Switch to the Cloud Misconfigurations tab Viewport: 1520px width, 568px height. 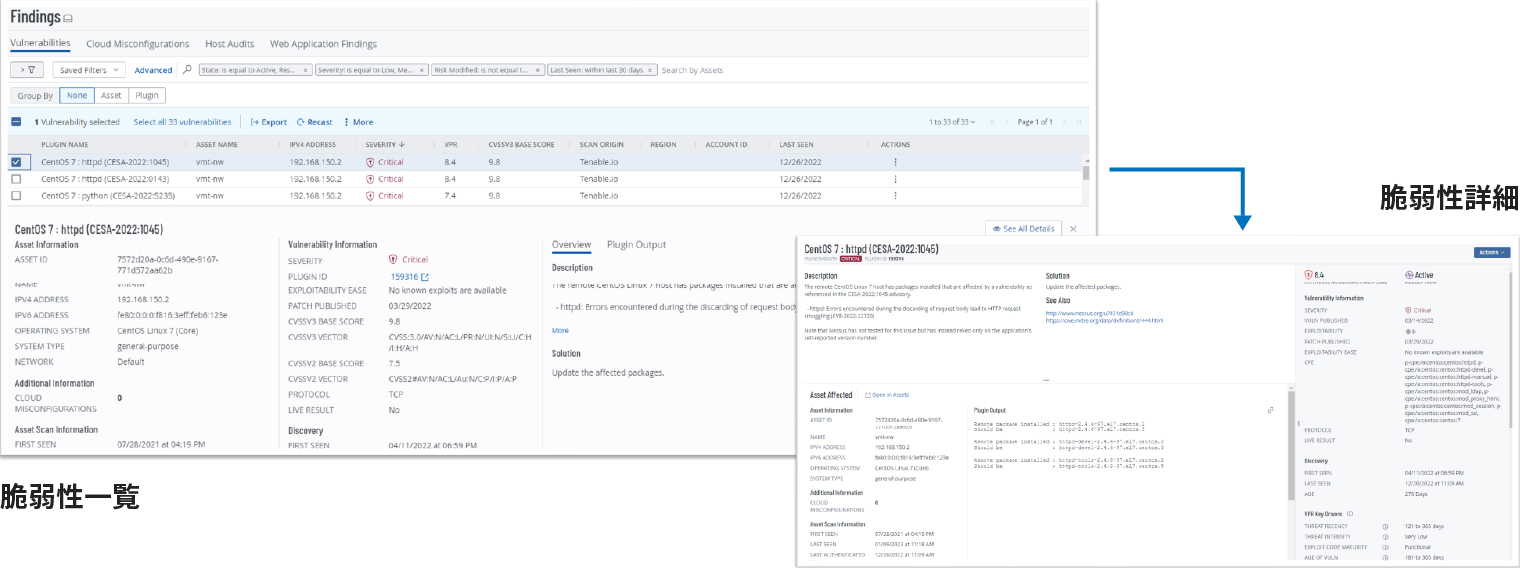[137, 44]
